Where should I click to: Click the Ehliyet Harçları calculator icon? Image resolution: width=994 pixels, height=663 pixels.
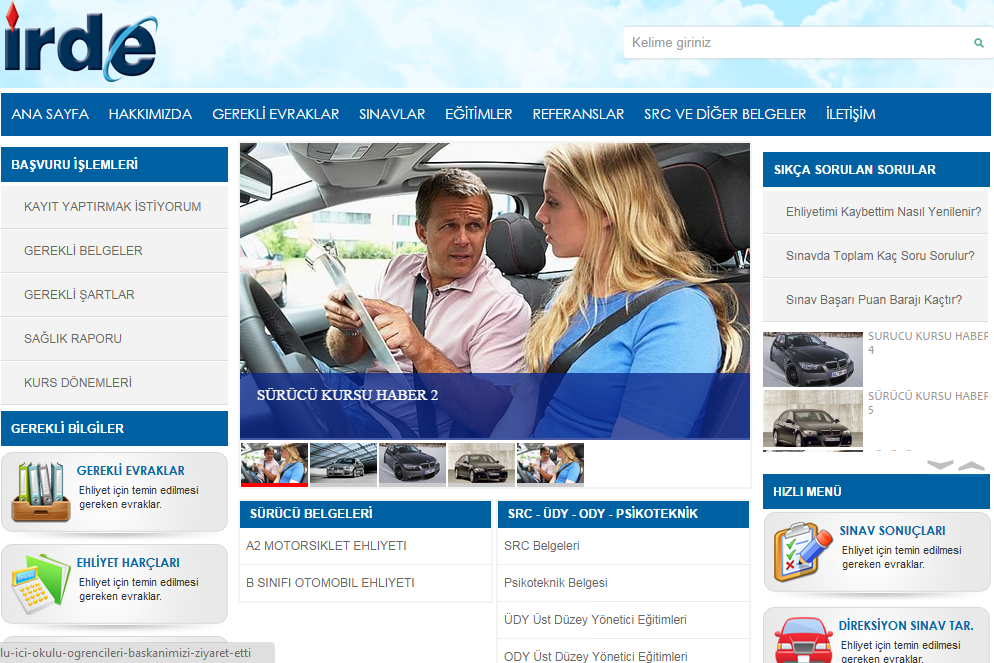[x=40, y=582]
